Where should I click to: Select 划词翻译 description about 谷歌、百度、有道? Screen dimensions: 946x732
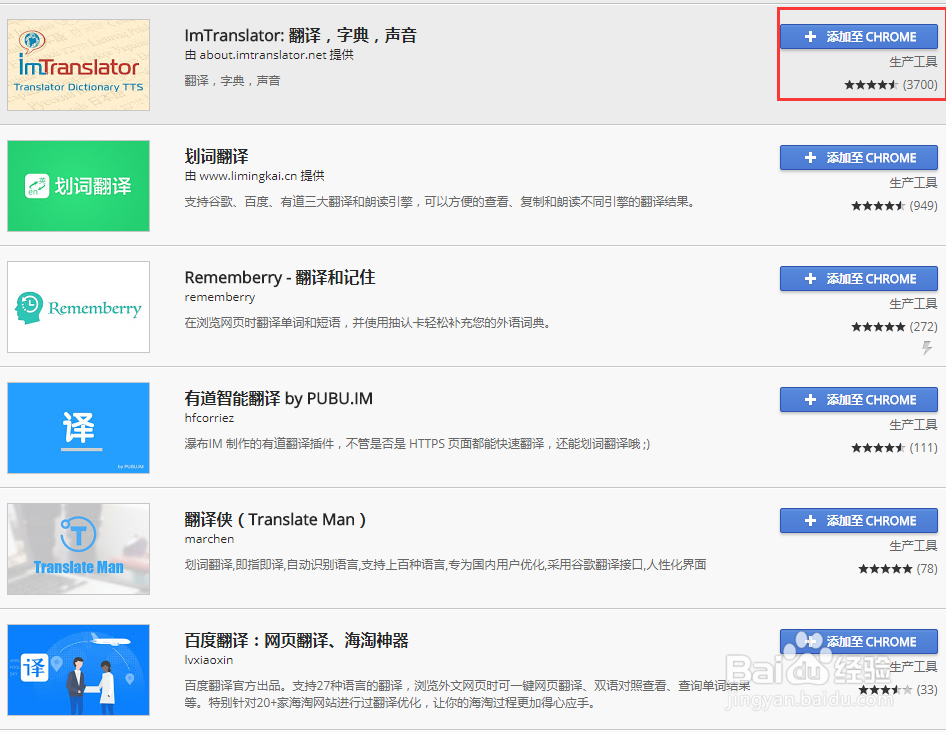[441, 202]
